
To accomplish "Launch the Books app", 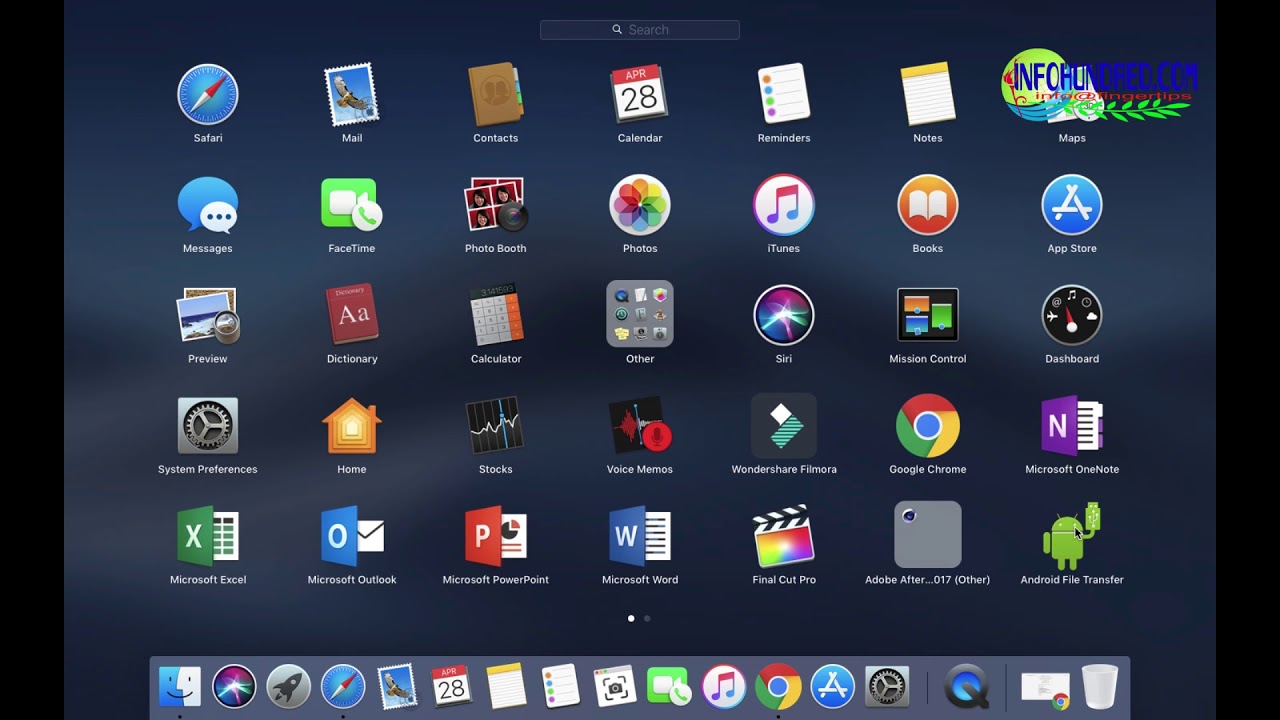I will 928,205.
